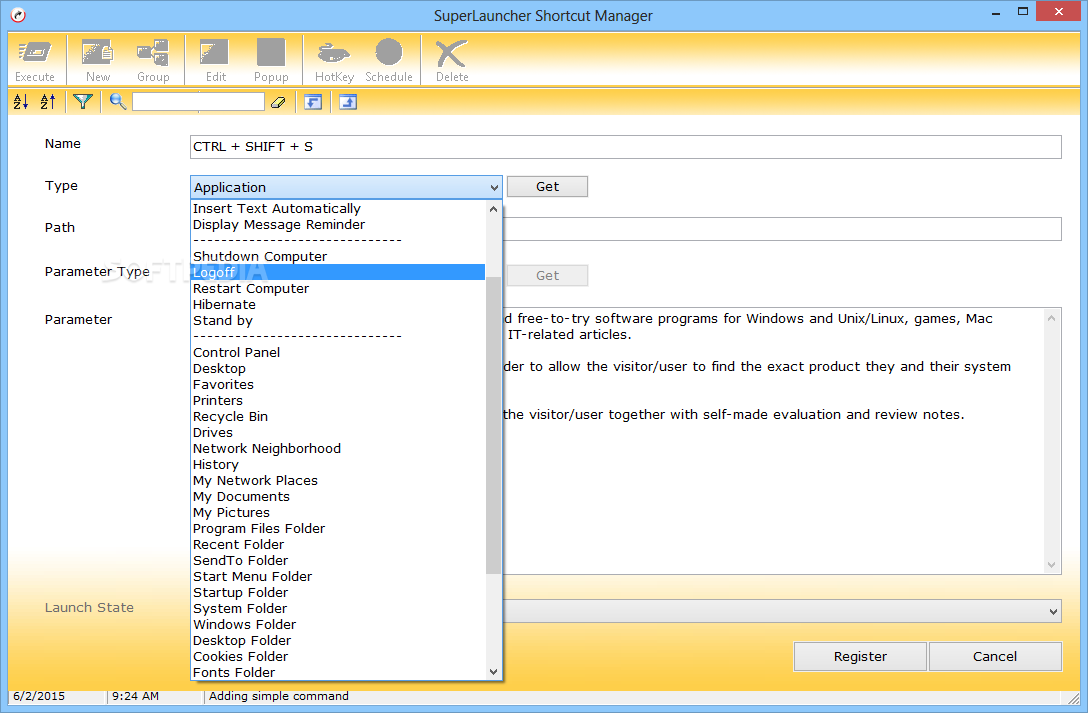Select Hibernate from type list
Screen dimensions: 1088x713
click(x=339, y=304)
